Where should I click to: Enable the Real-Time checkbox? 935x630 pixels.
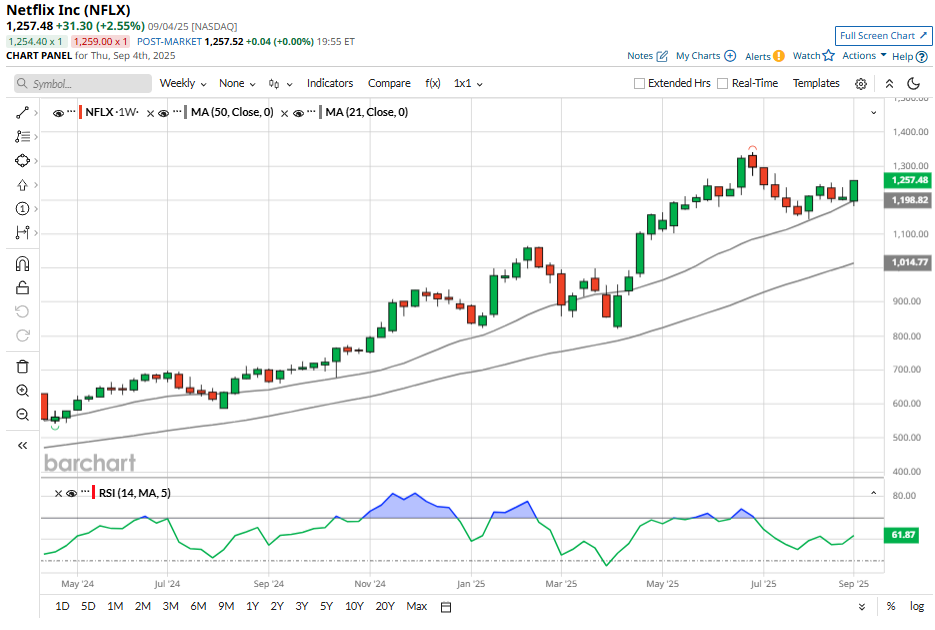[x=722, y=83]
